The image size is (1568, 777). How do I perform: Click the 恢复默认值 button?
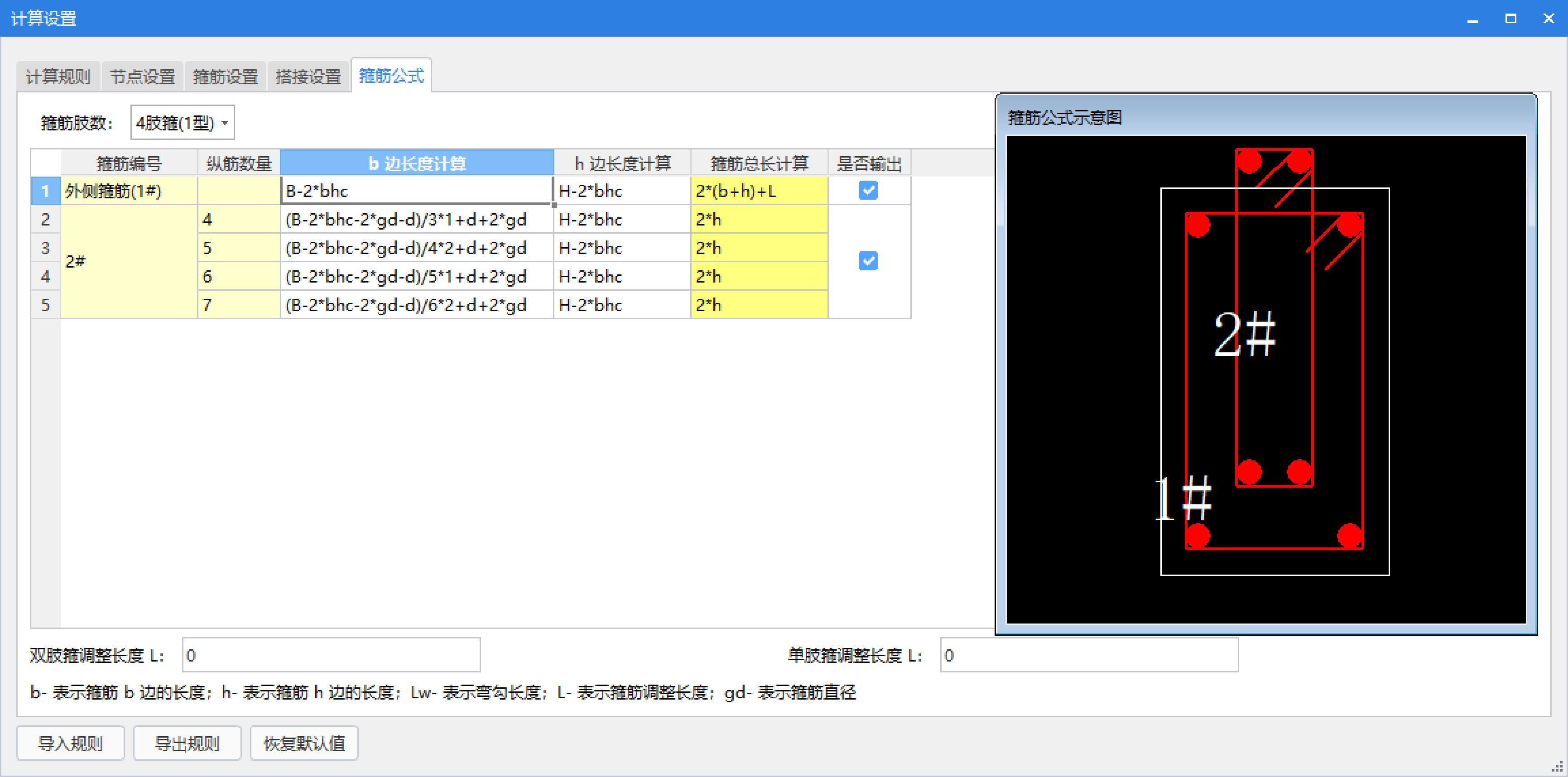click(x=304, y=743)
